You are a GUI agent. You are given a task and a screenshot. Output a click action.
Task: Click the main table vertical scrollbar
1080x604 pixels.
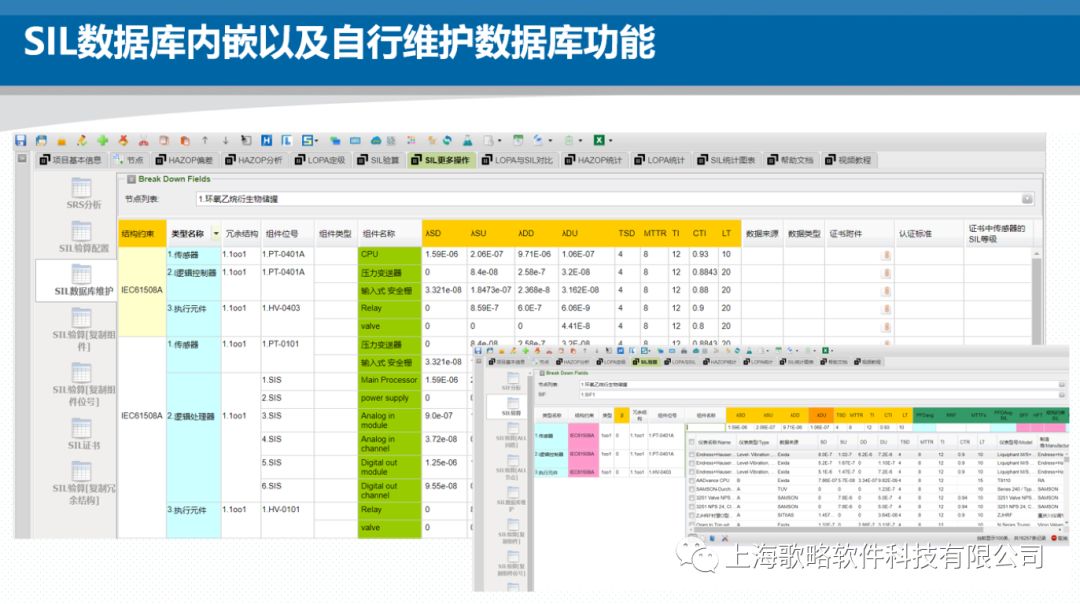click(x=1035, y=296)
